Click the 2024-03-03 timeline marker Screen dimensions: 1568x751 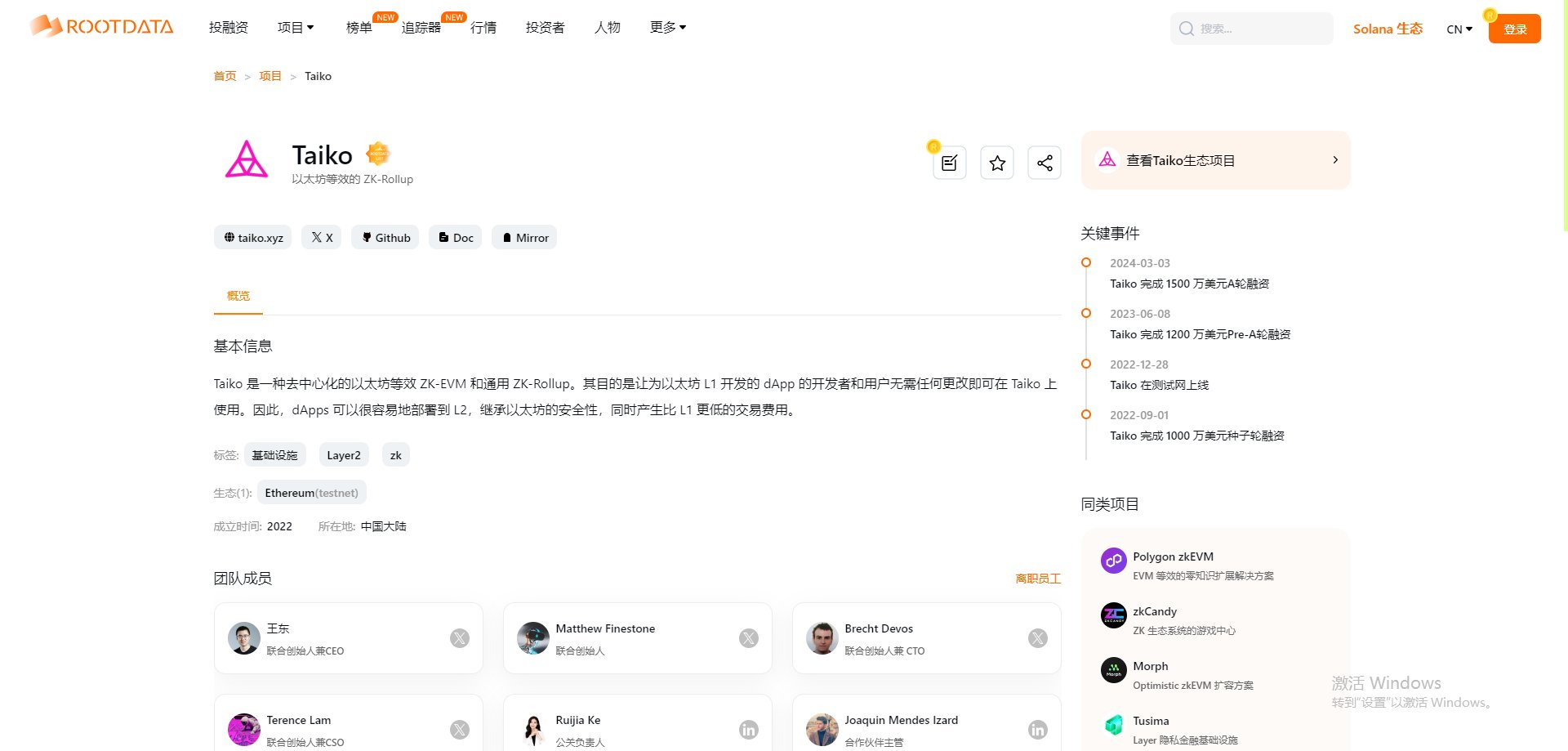pyautogui.click(x=1086, y=262)
